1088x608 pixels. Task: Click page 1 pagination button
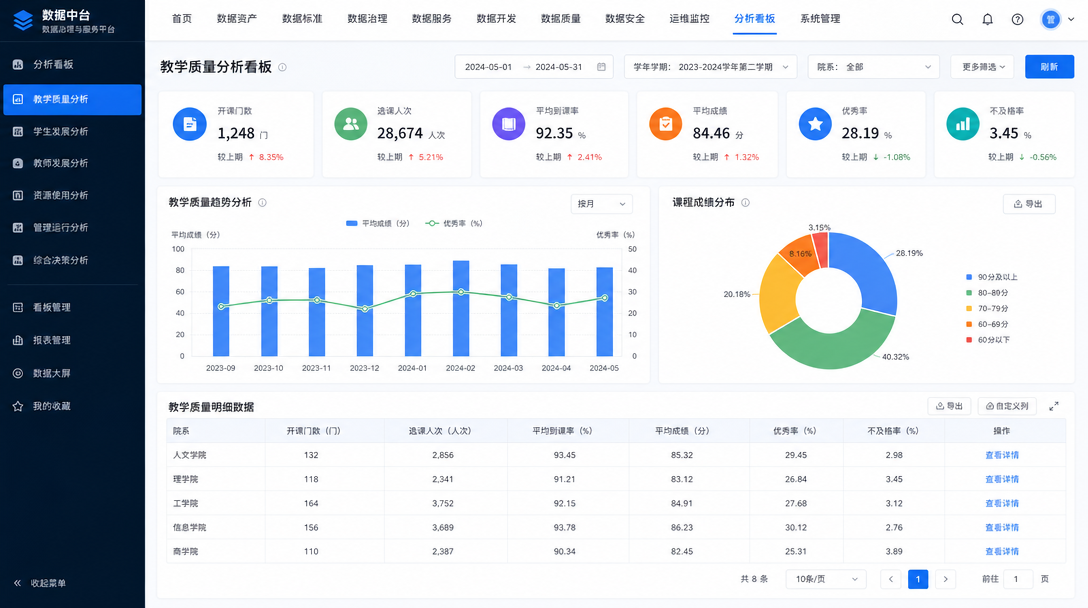point(918,579)
